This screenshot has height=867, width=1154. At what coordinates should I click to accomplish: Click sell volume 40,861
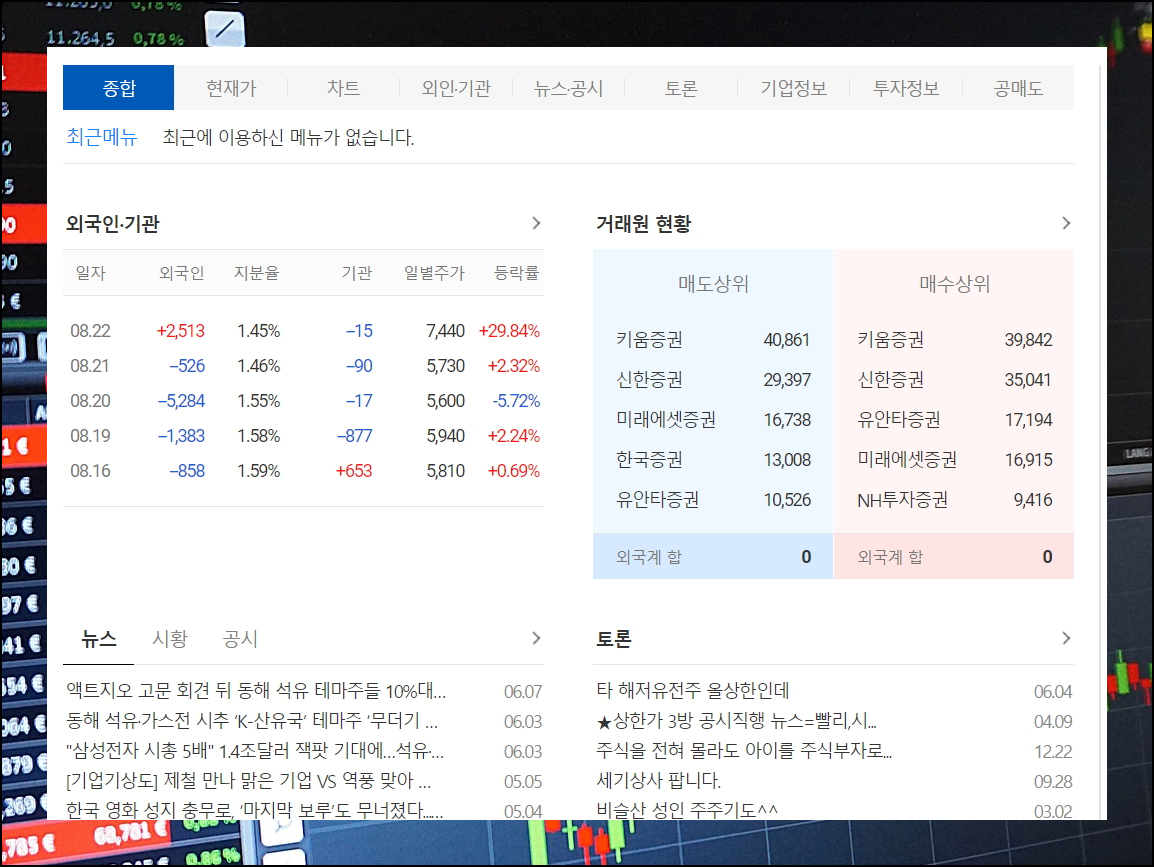787,339
